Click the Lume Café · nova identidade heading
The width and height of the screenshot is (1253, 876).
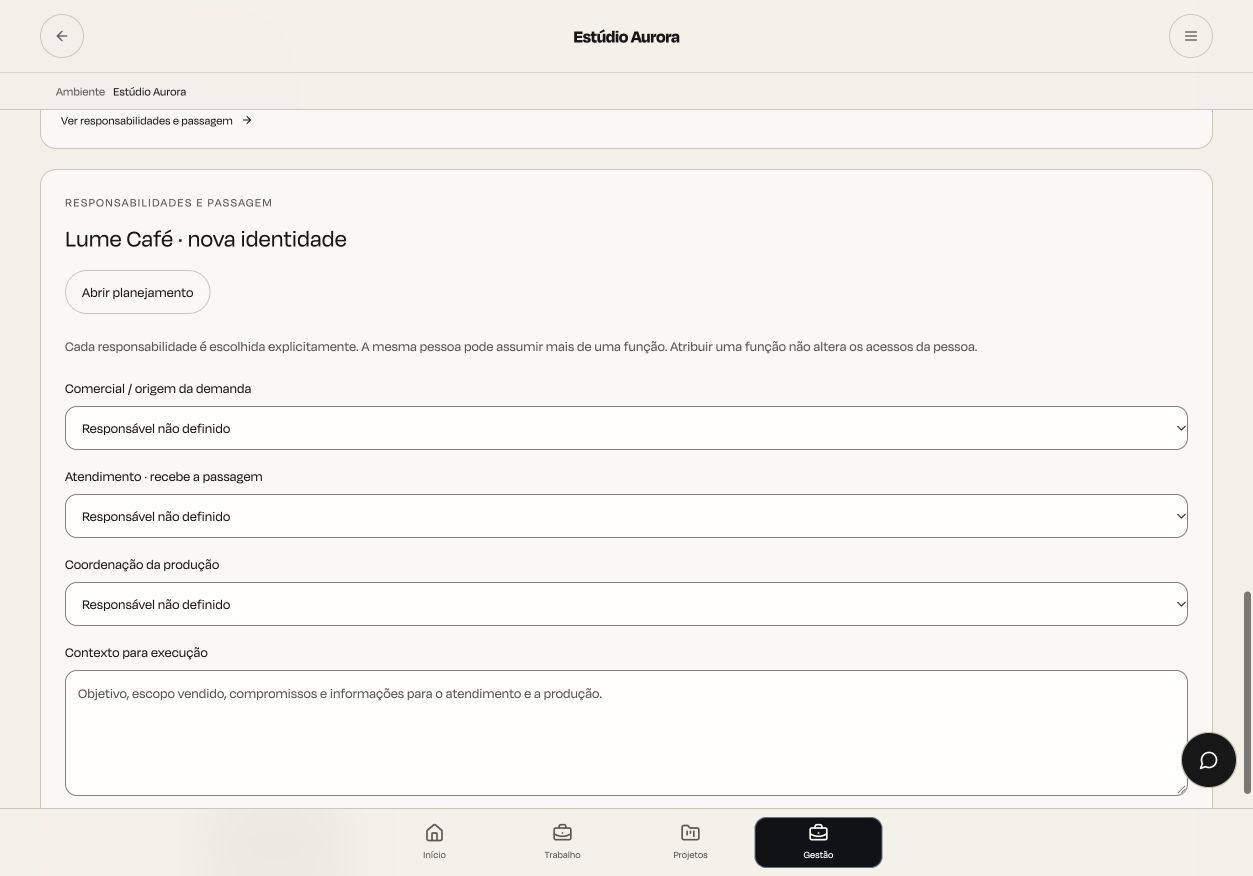(x=206, y=239)
